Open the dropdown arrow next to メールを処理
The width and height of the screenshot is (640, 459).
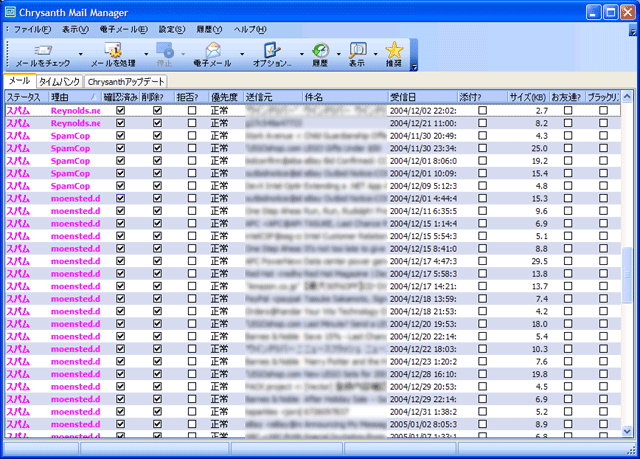(x=146, y=54)
